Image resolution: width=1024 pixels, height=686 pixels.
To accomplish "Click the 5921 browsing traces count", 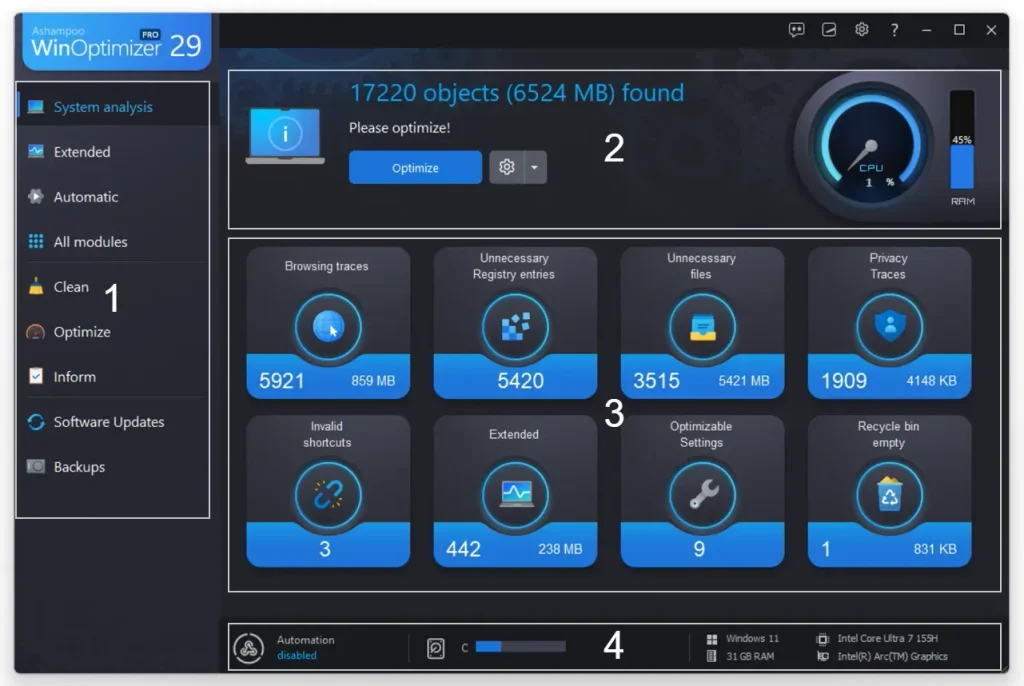I will click(x=281, y=380).
